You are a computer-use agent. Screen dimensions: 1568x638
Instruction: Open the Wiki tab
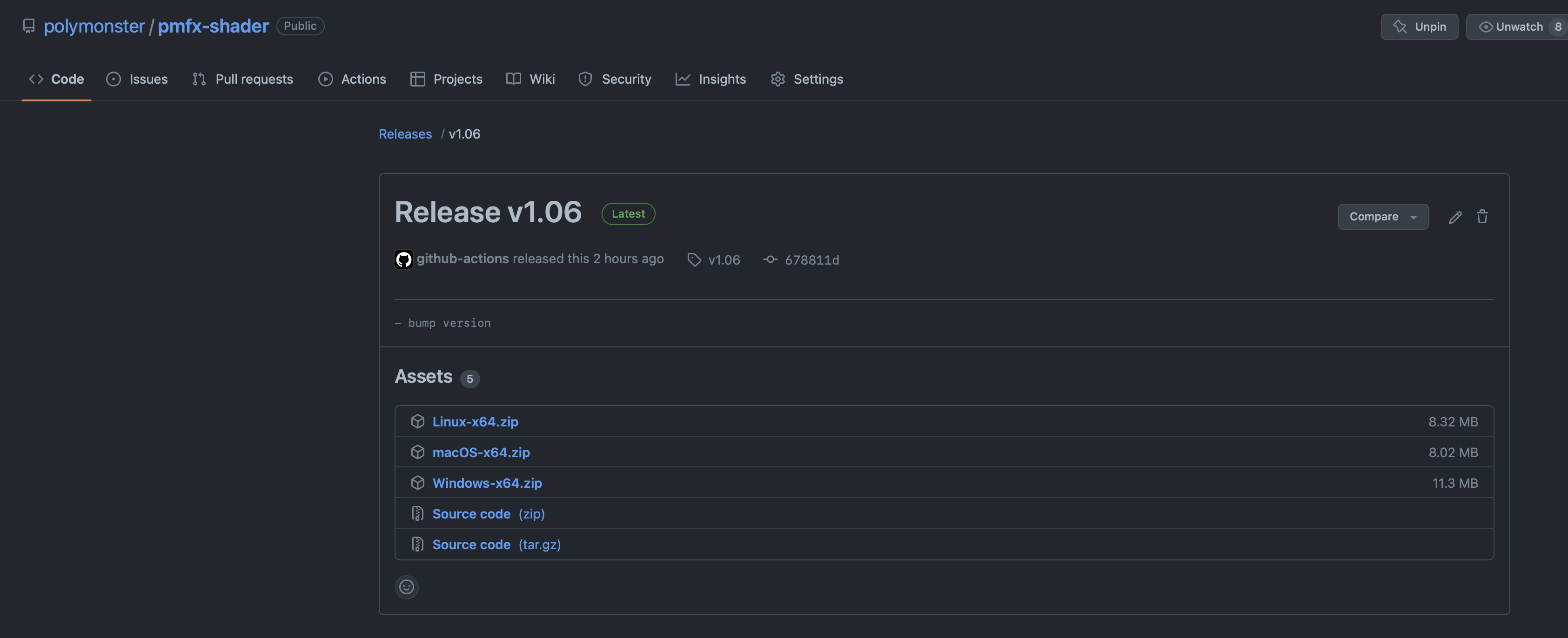pos(530,79)
